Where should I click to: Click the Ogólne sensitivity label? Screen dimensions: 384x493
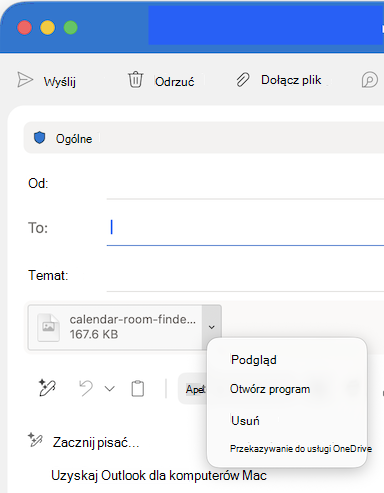74,139
